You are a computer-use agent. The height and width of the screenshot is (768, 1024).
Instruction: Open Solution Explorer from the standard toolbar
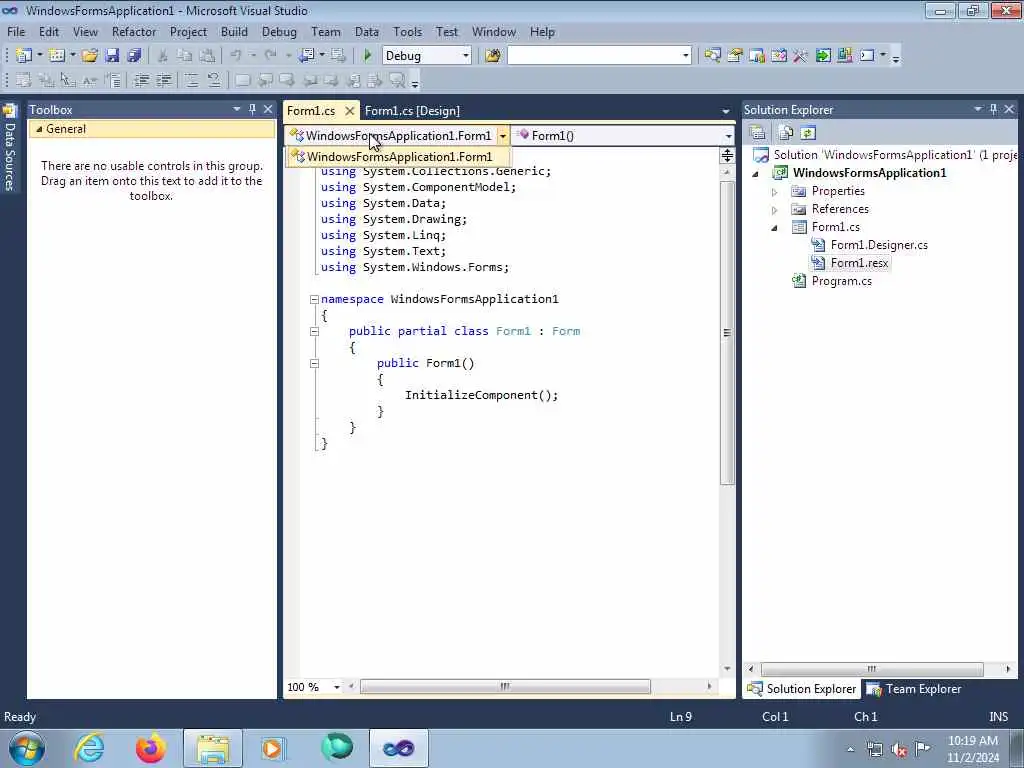pyautogui.click(x=712, y=56)
